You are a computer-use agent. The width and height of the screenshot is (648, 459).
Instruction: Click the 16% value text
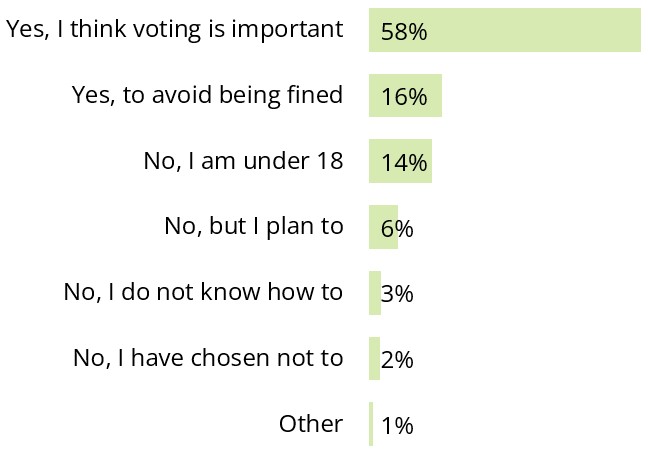(x=404, y=98)
